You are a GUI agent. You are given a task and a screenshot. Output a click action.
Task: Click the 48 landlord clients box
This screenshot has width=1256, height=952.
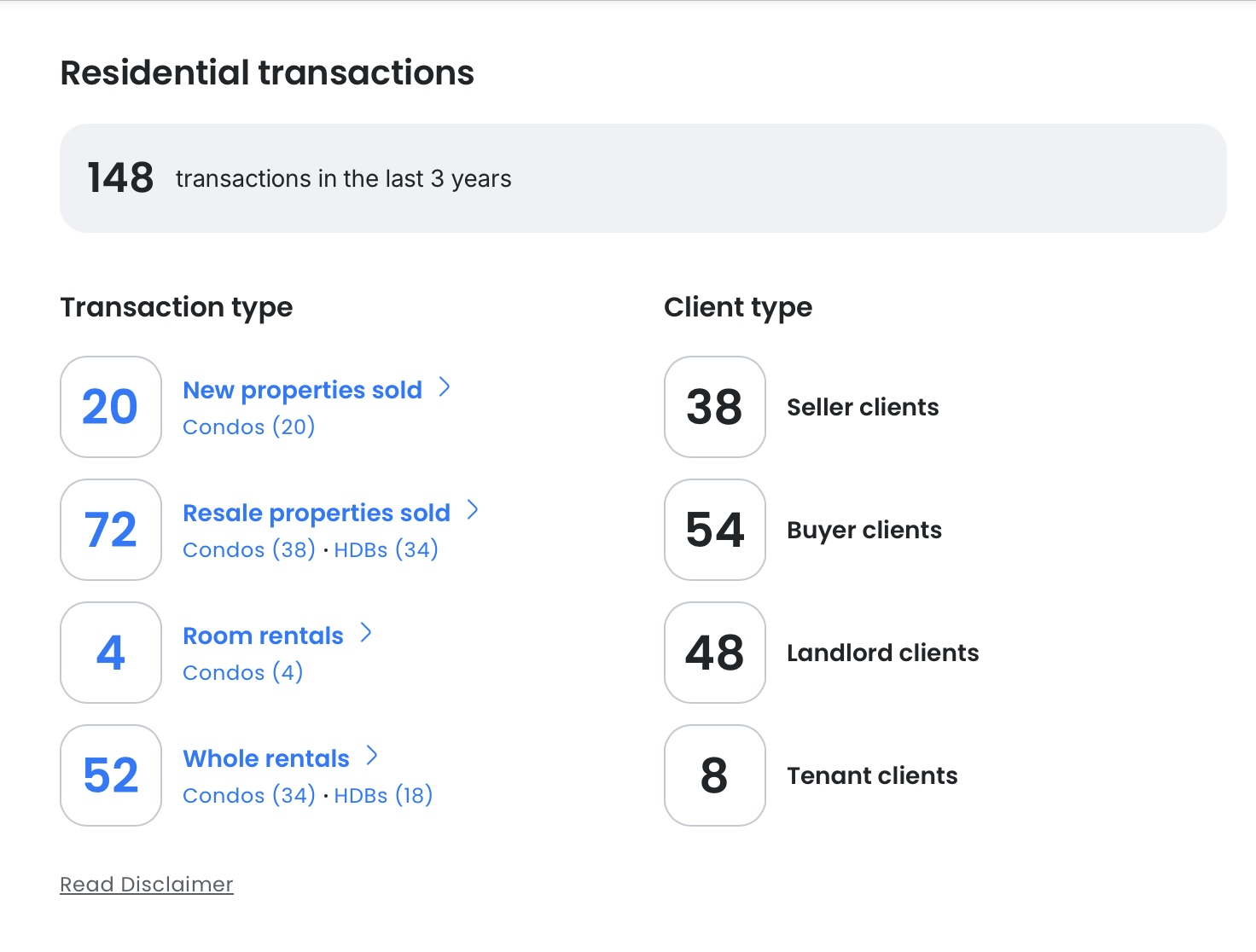(715, 653)
